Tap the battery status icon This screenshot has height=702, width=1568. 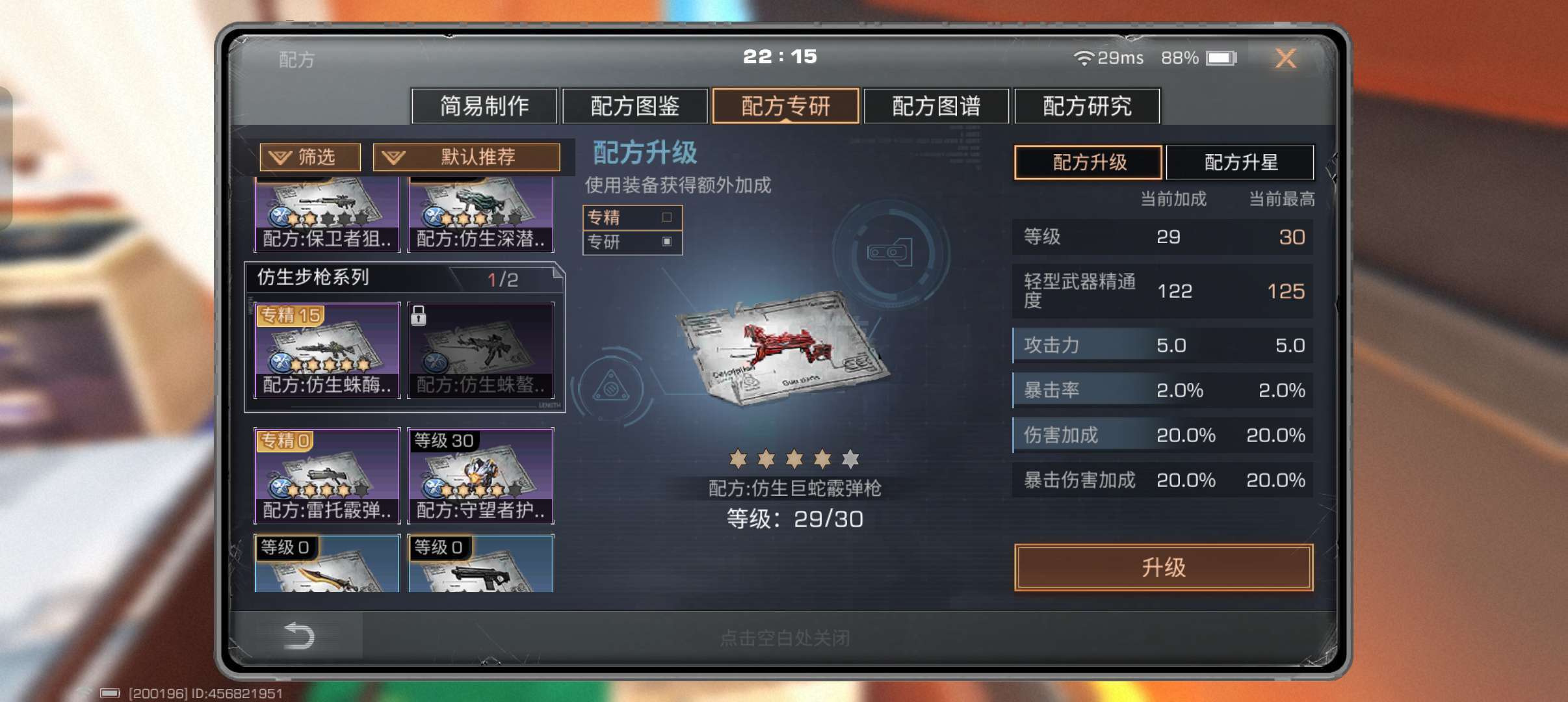pos(1221,58)
